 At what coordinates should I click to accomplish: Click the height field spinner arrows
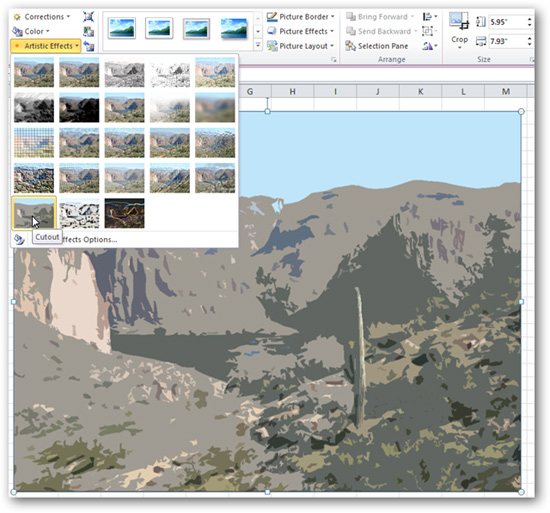click(x=530, y=22)
